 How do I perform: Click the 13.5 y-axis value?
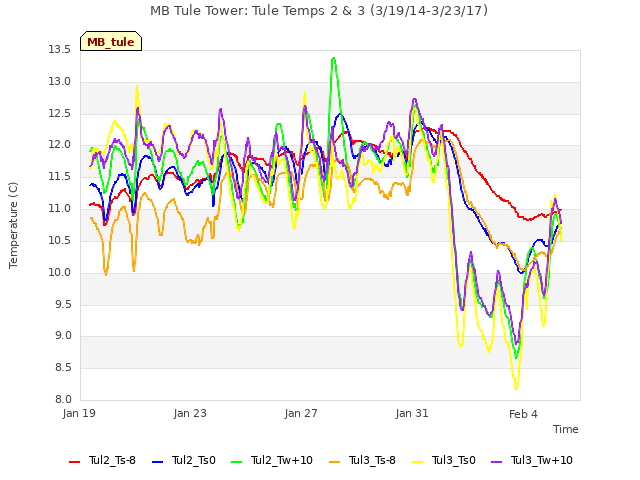pyautogui.click(x=60, y=50)
